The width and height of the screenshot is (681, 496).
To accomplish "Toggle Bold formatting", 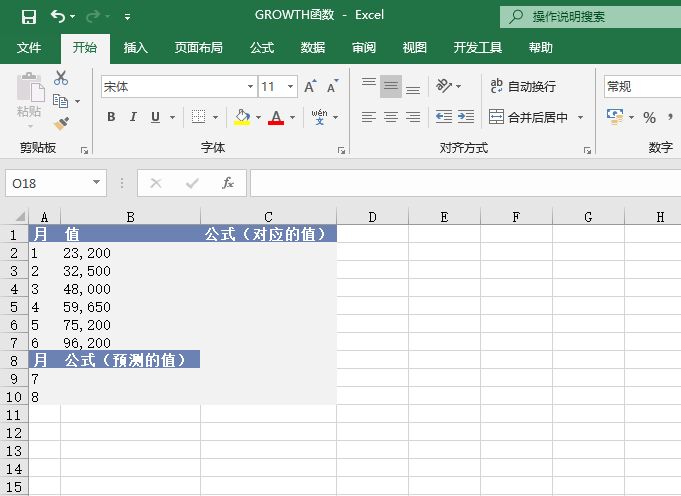I will pyautogui.click(x=111, y=117).
